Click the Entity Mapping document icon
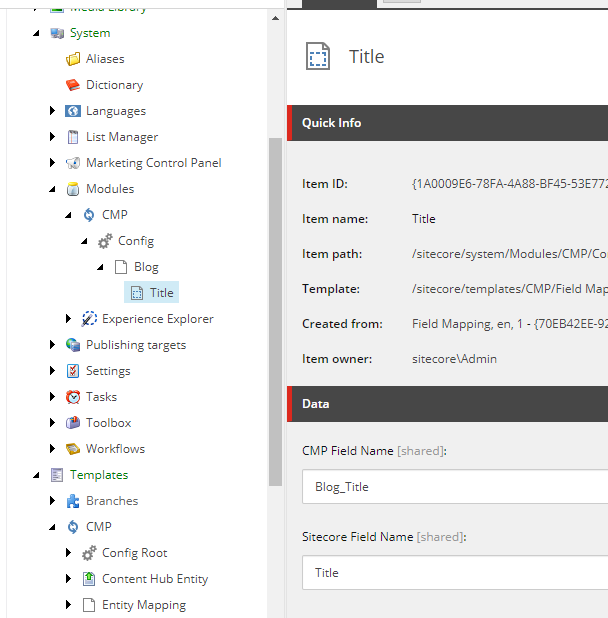The width and height of the screenshot is (608, 618). point(89,605)
